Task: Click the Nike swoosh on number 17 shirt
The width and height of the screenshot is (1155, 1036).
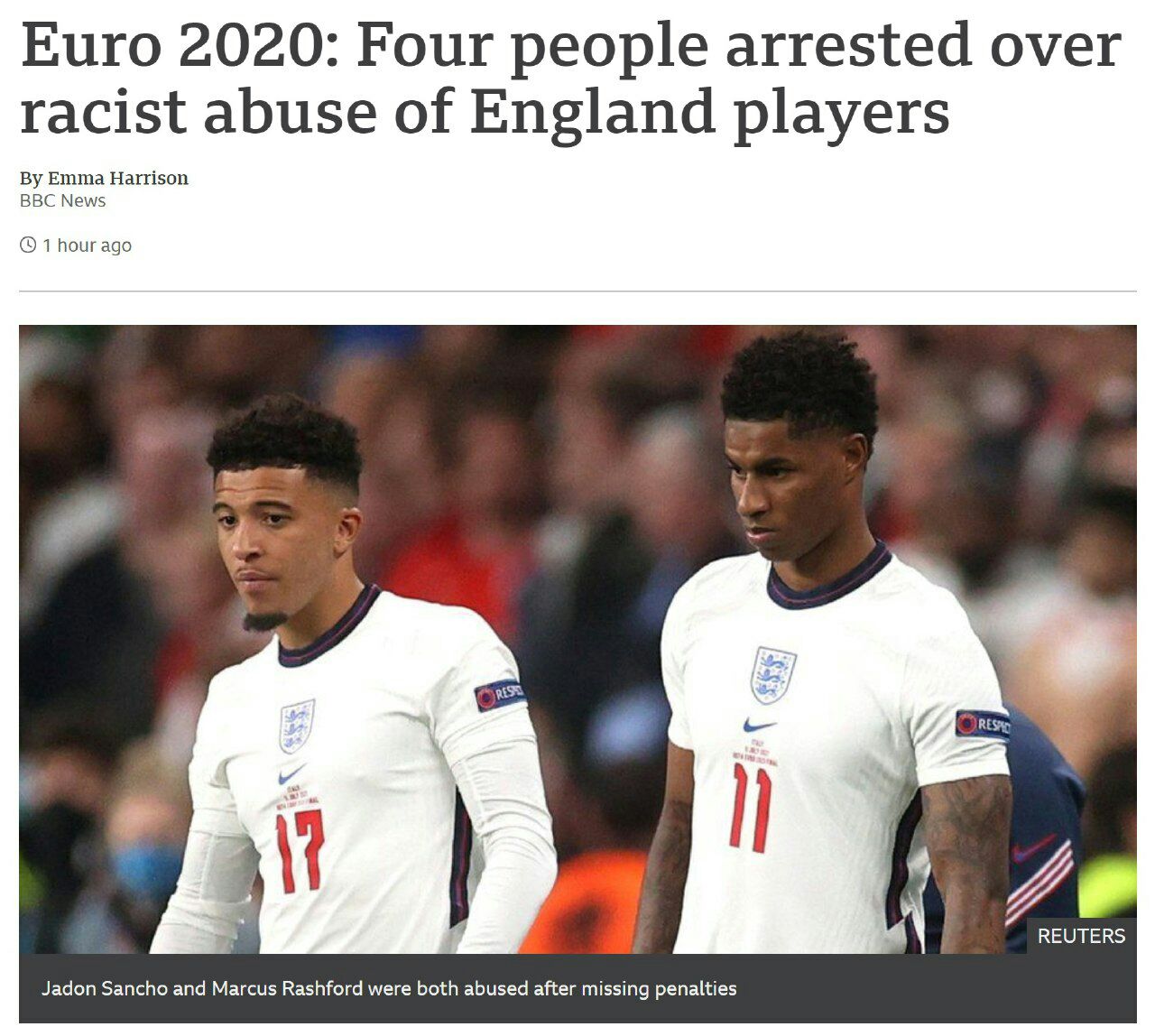Action: 291,774
